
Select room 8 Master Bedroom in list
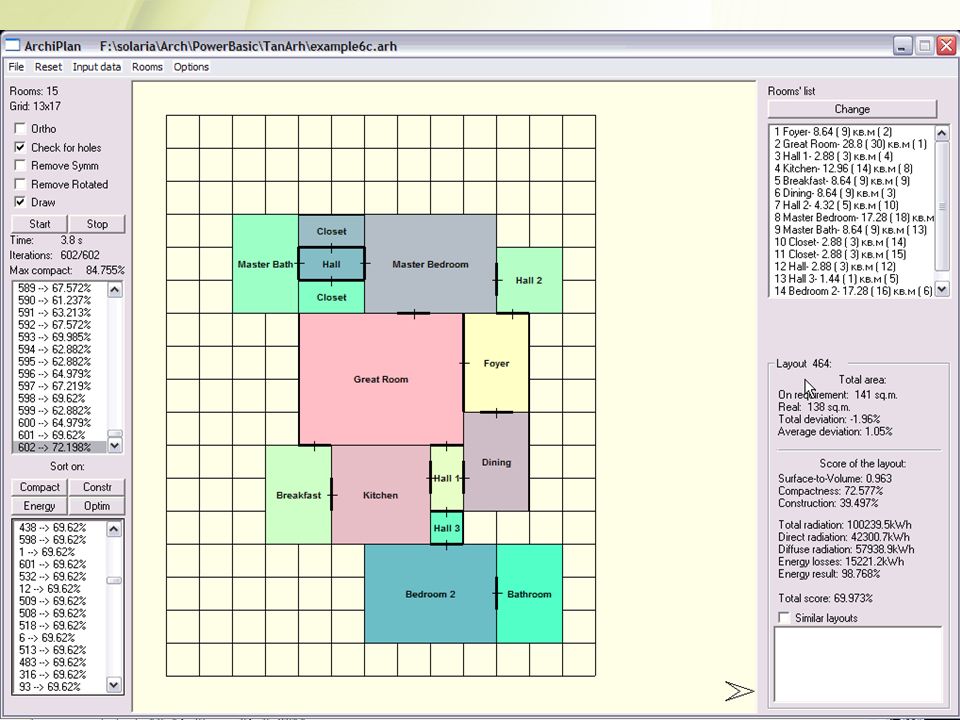point(852,217)
